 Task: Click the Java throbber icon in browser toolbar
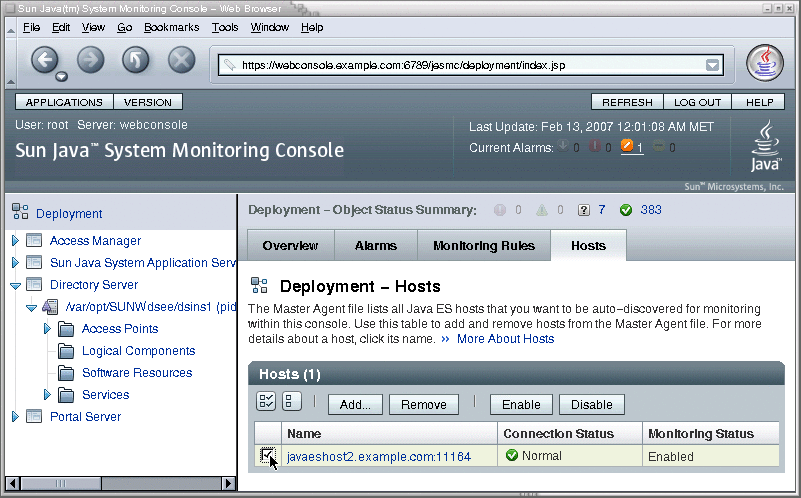[x=765, y=63]
